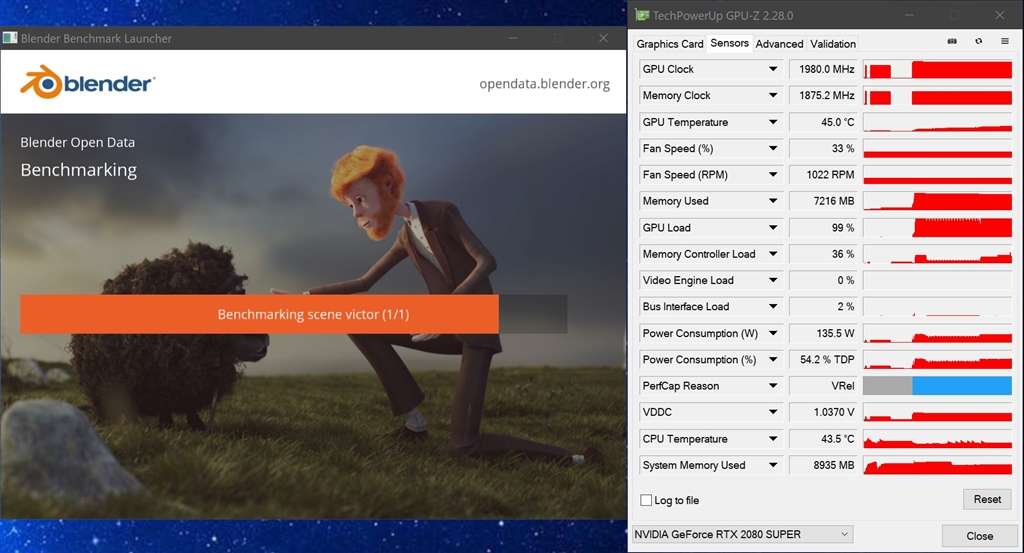1024x553 pixels.
Task: Open the GPU Load sensor dropdown
Action: coord(773,228)
